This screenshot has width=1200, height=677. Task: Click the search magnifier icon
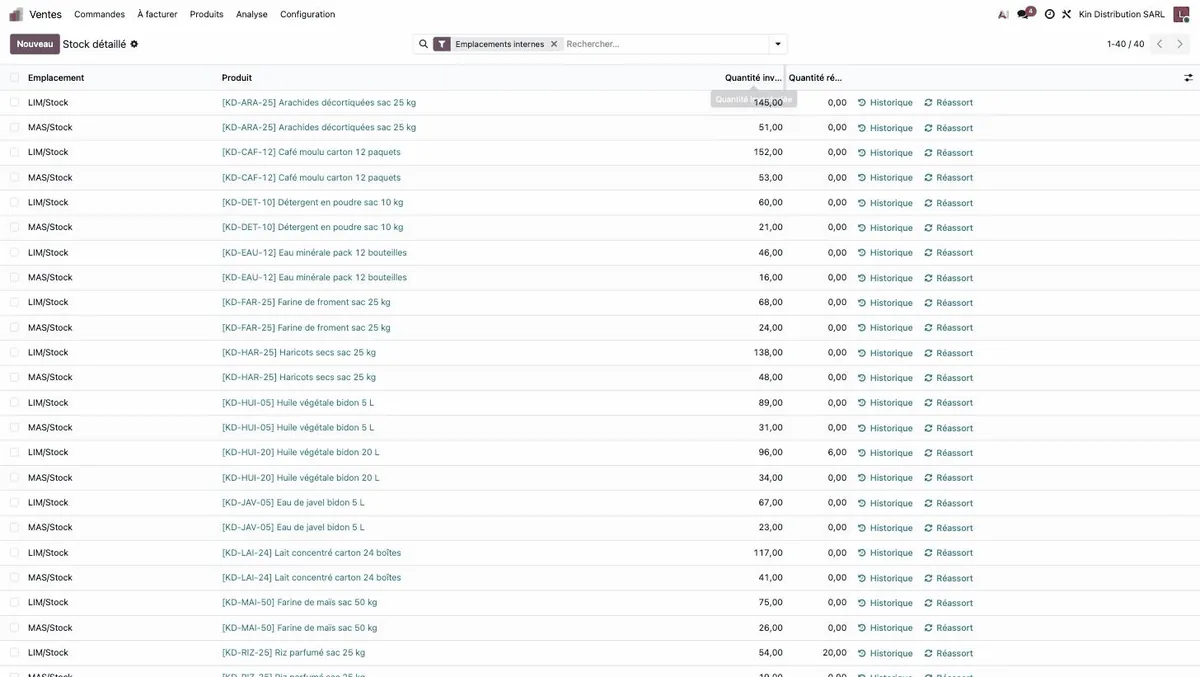click(423, 44)
